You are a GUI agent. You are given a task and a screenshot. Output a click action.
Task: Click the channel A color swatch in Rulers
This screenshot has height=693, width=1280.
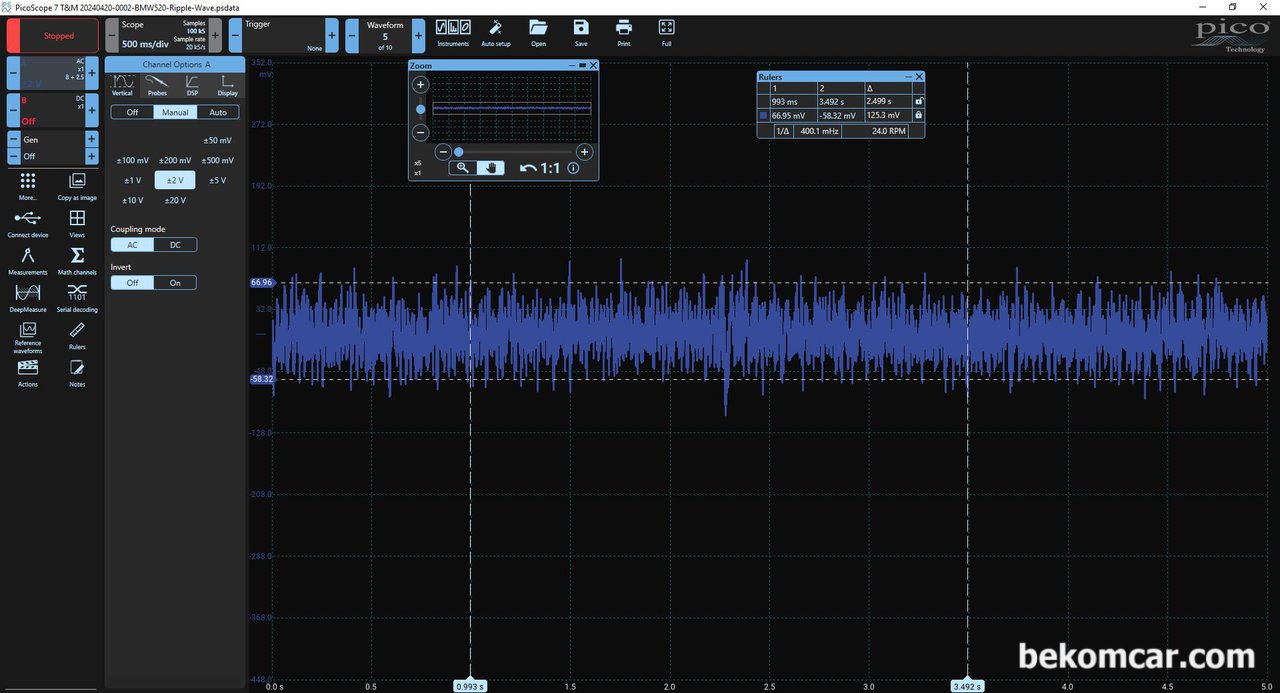(763, 115)
